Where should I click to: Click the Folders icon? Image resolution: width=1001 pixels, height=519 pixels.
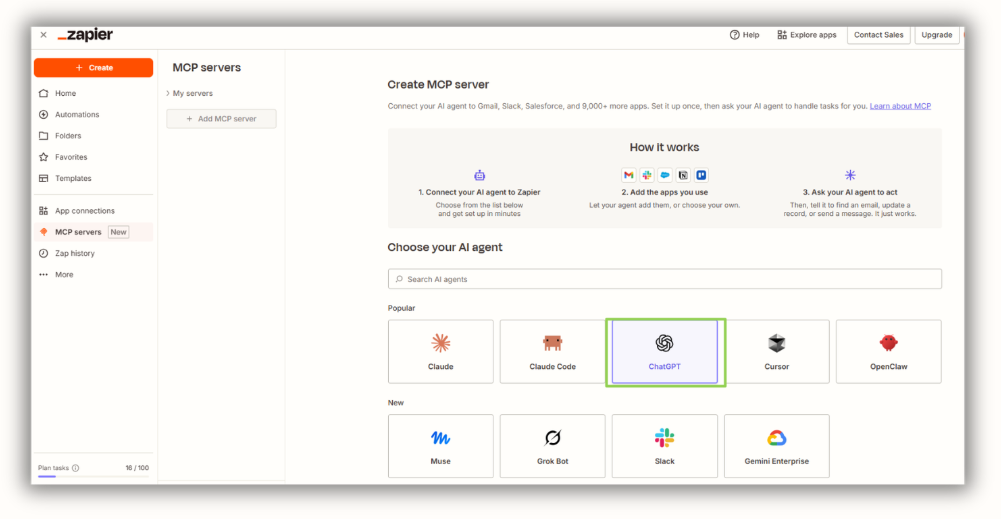pos(43,135)
